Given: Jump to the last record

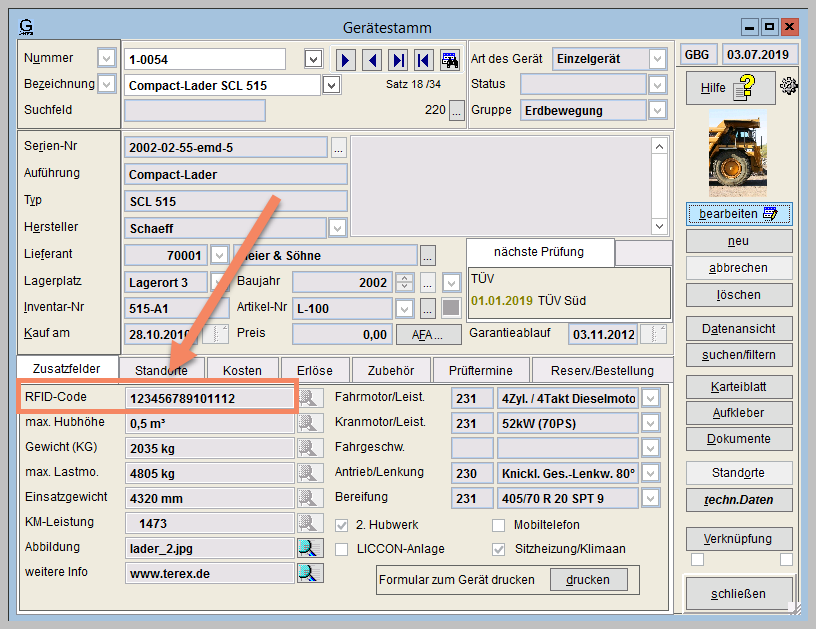Looking at the screenshot, I should click(x=398, y=60).
